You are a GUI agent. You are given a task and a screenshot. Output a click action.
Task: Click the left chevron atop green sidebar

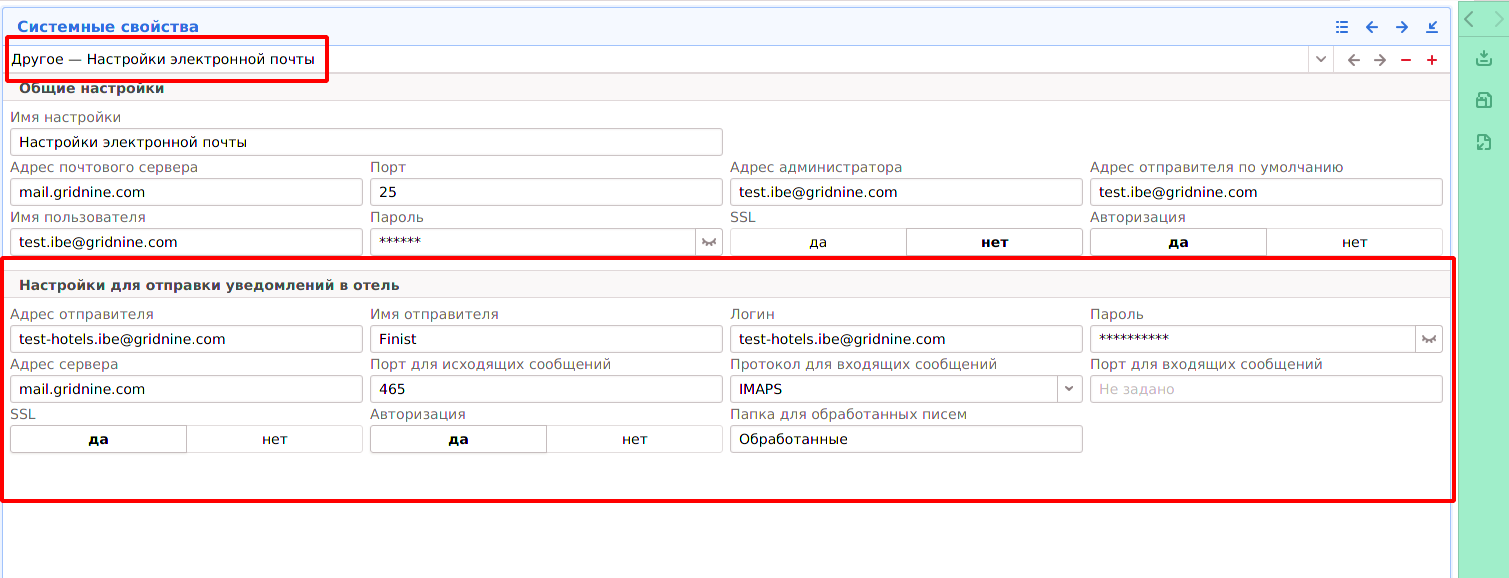(x=1469, y=19)
